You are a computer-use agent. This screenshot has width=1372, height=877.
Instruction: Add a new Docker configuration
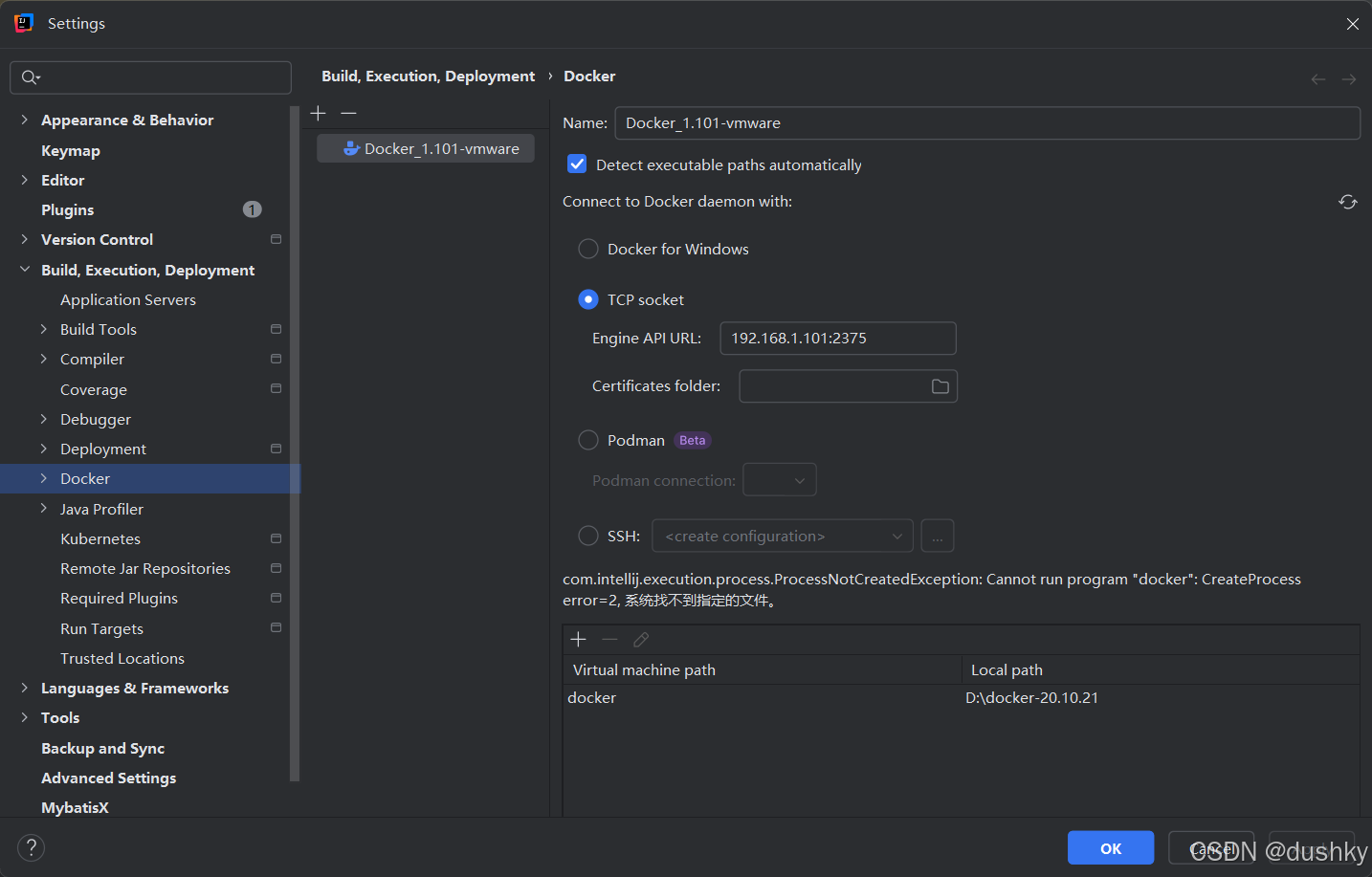[319, 113]
